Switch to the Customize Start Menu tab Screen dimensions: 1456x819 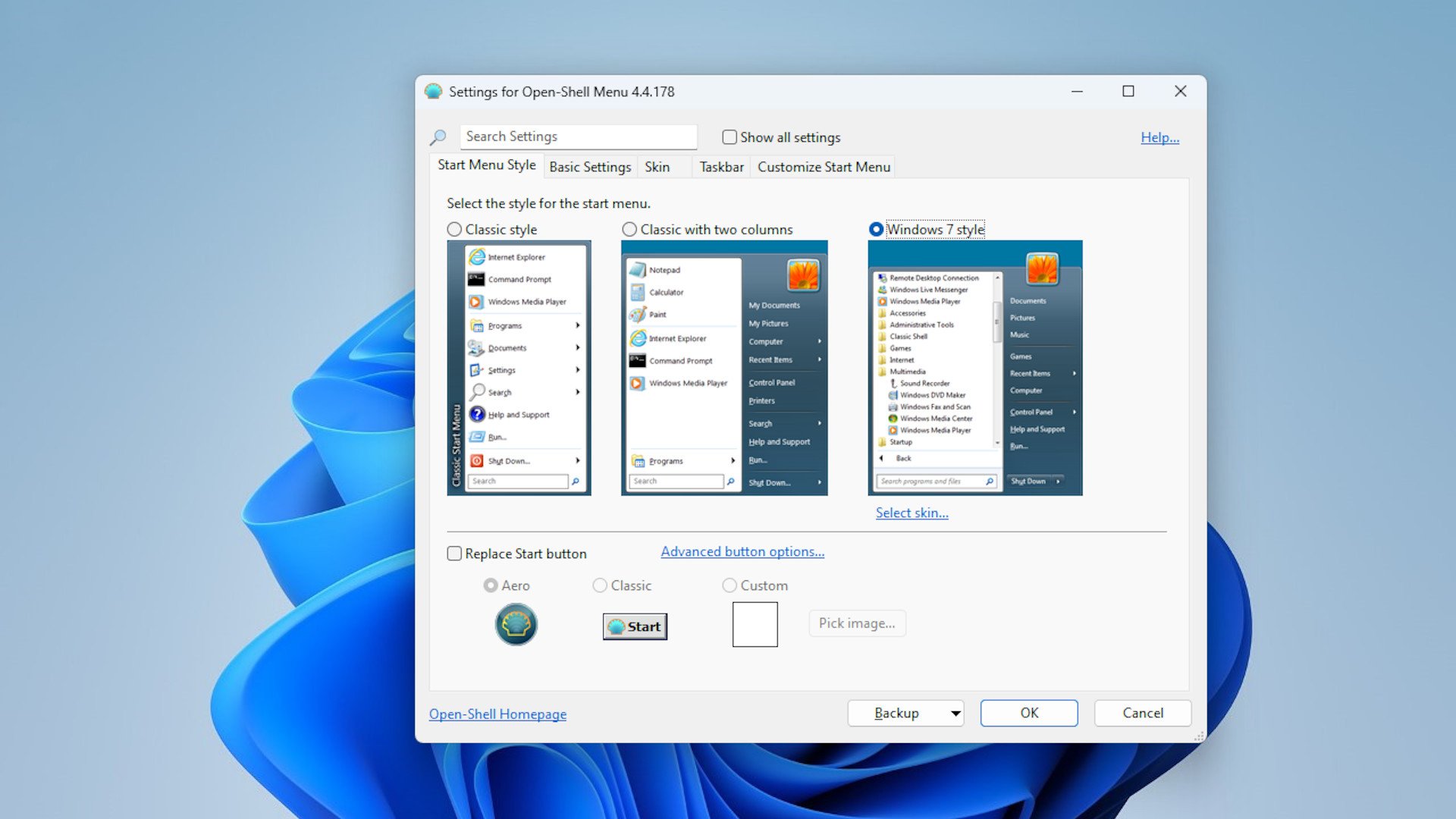[x=822, y=167]
